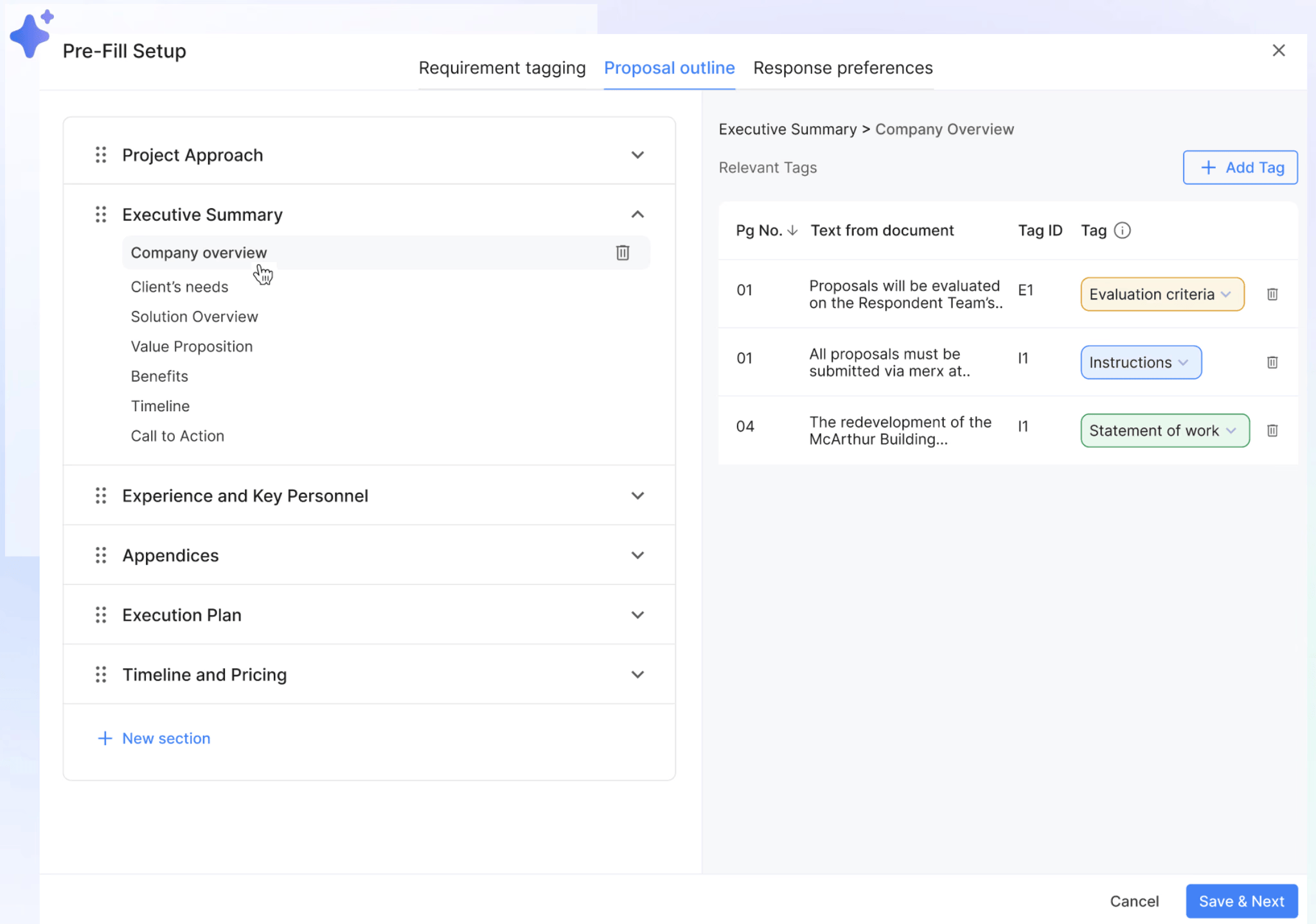Click the drag handle beside Appendices
This screenshot has height=924, width=1316.
click(100, 555)
